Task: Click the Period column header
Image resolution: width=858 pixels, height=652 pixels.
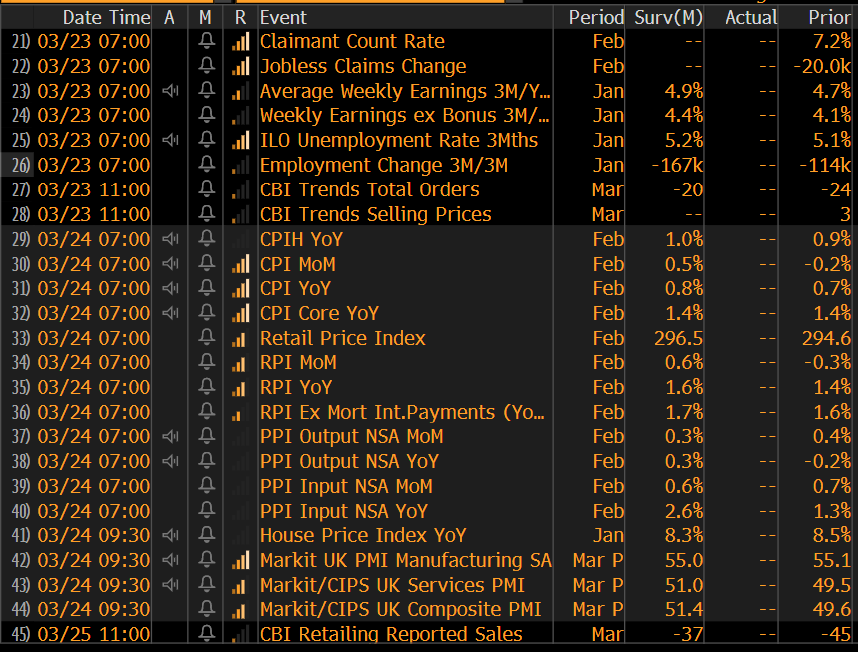Action: point(596,18)
